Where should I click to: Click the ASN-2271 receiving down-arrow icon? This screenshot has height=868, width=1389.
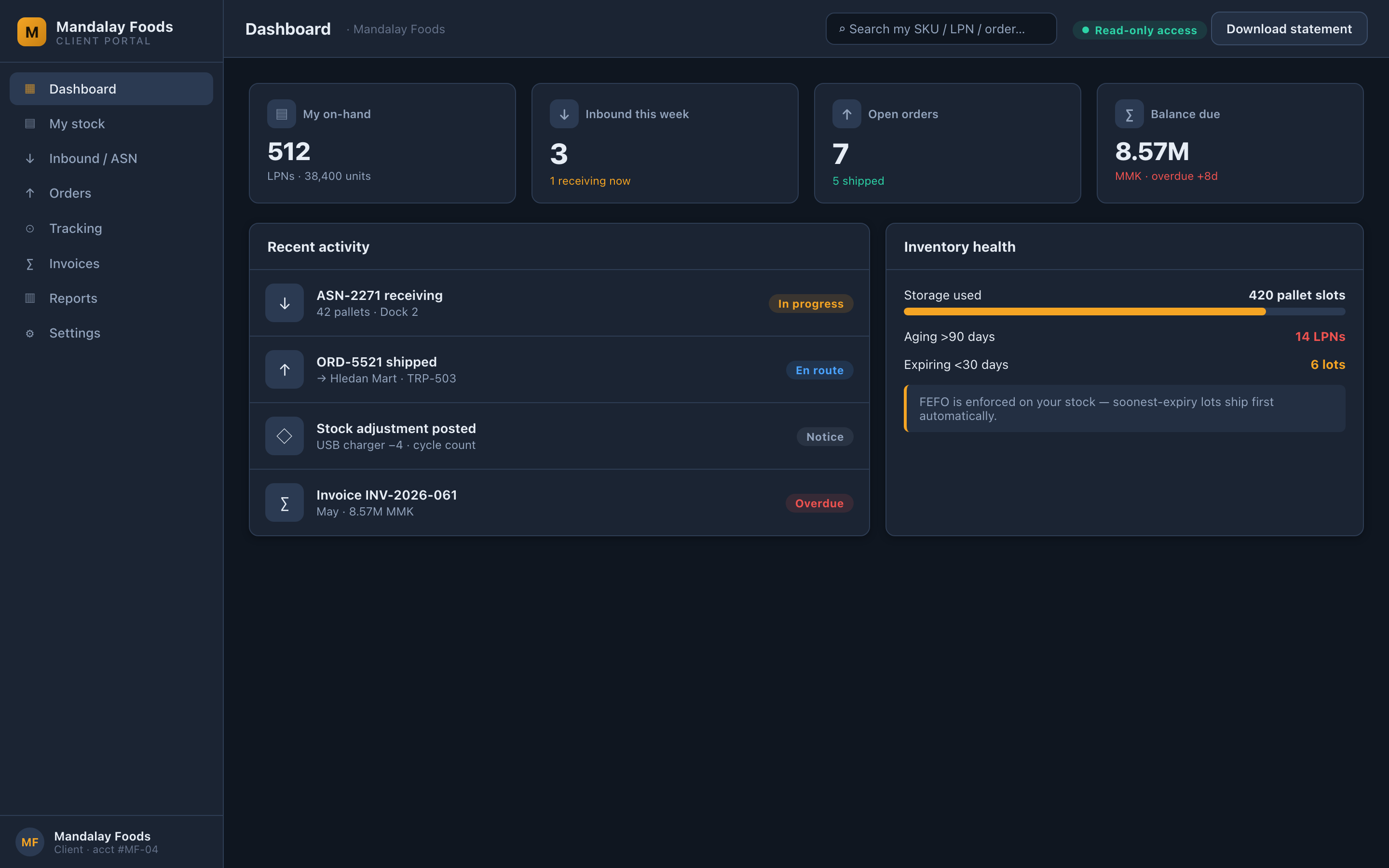(x=284, y=302)
